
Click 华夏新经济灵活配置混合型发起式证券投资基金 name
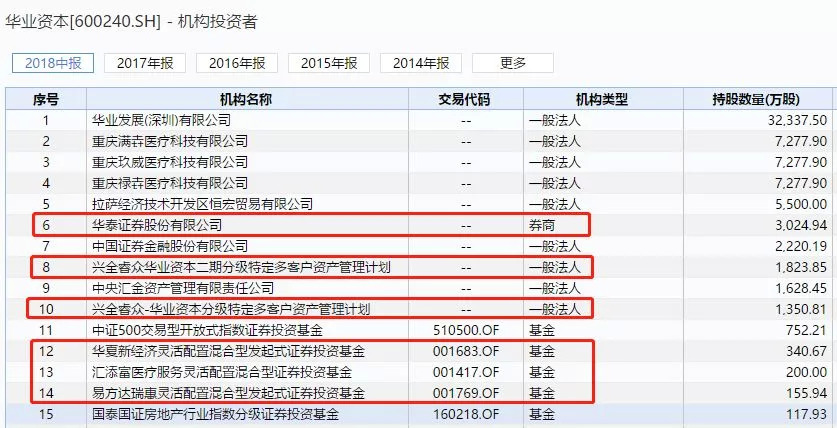coord(228,351)
